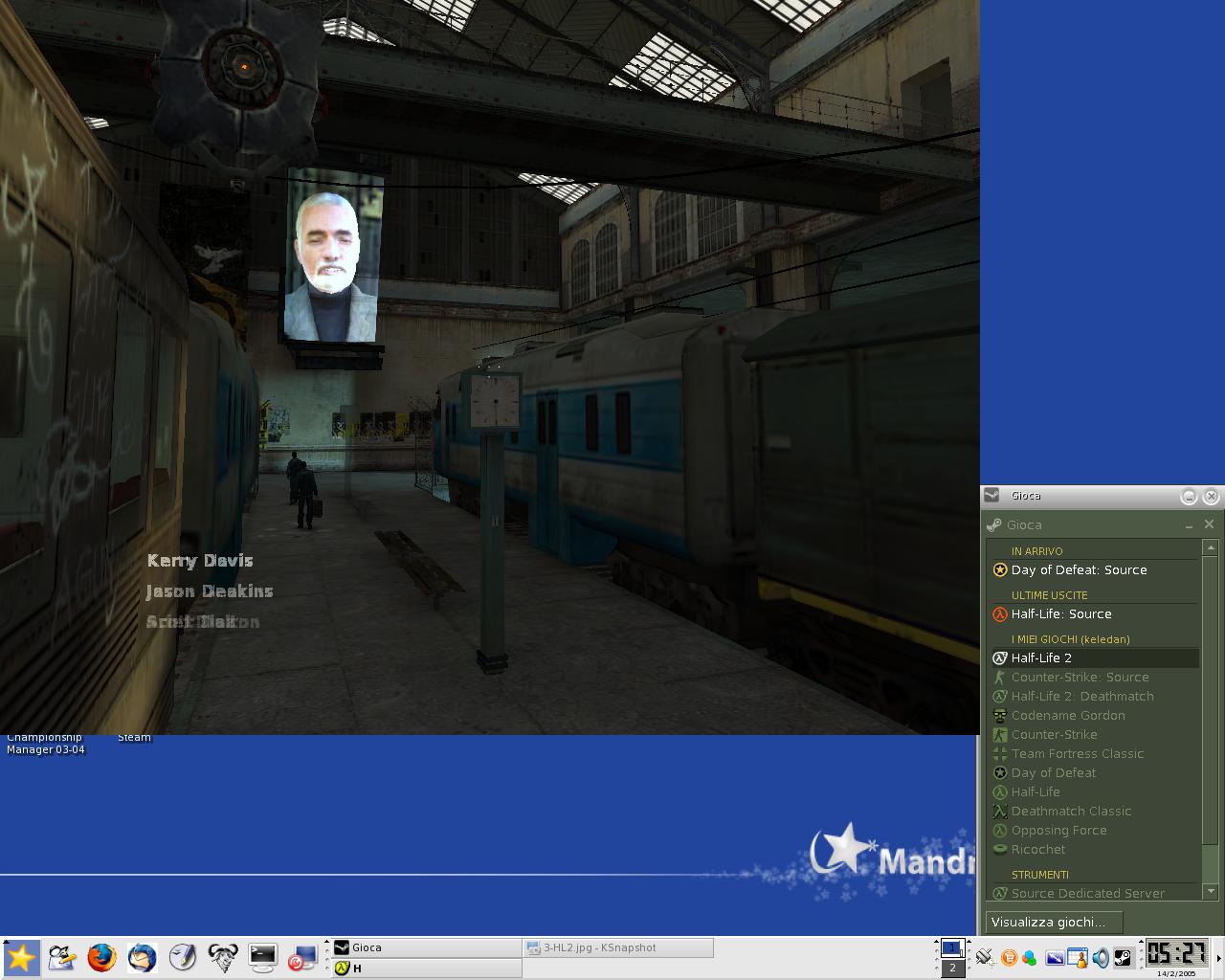This screenshot has height=980, width=1225.
Task: Select Deathmatch Classic text entry
Action: pyautogui.click(x=1071, y=811)
